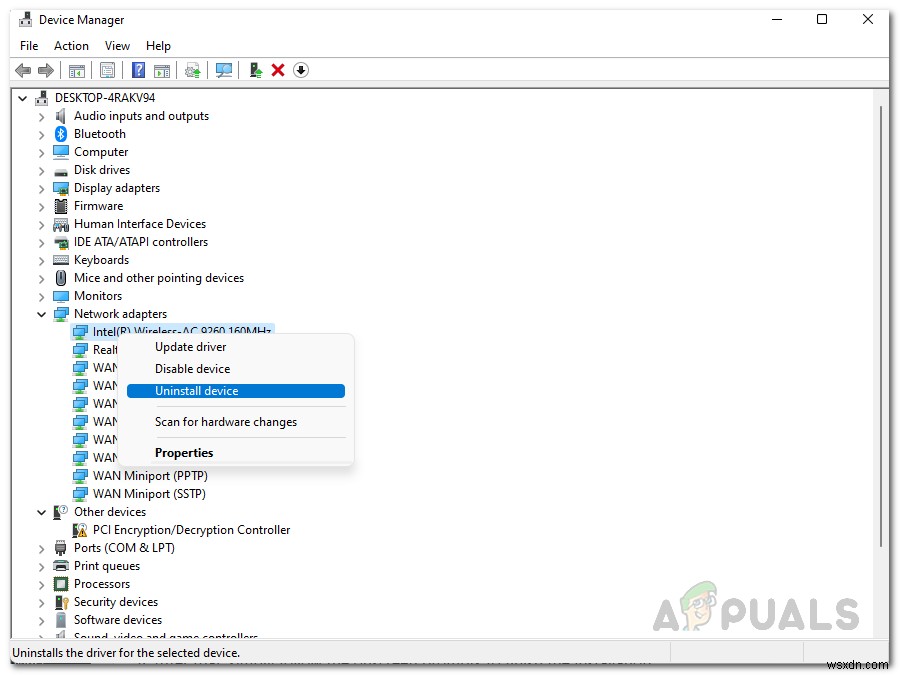900x675 pixels.
Task: Select the Print queues row
Action: pyautogui.click(x=107, y=566)
